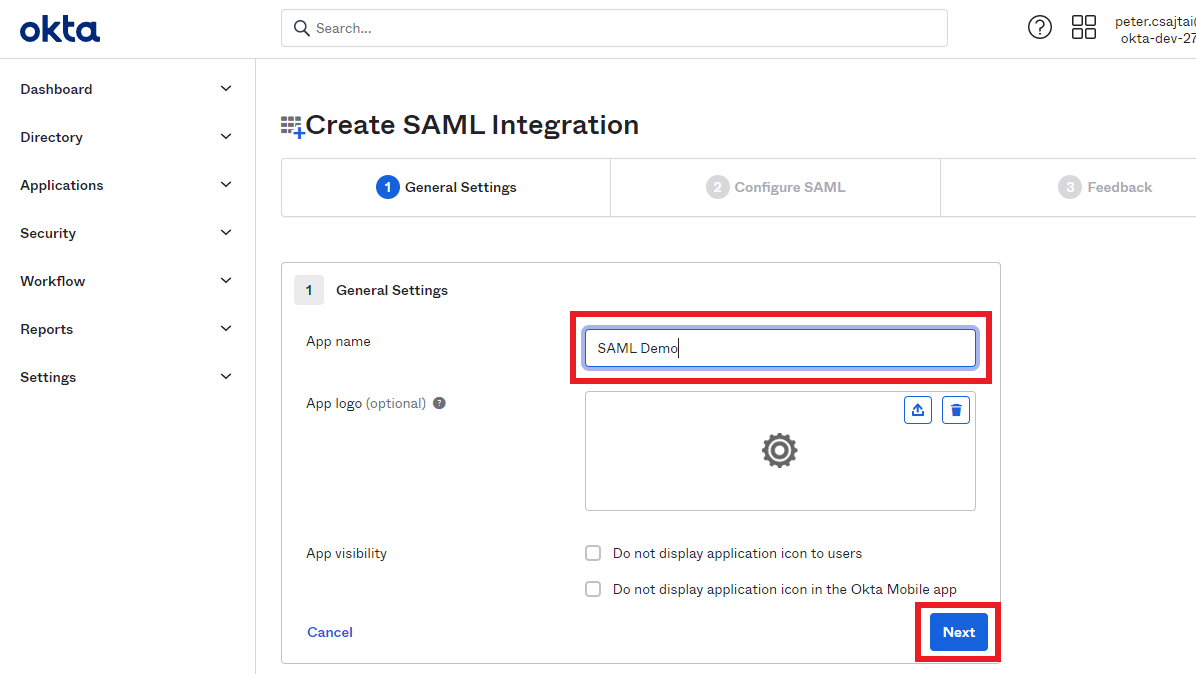Image resolution: width=1196 pixels, height=674 pixels.
Task: Open the help question mark icon
Action: (x=1040, y=28)
